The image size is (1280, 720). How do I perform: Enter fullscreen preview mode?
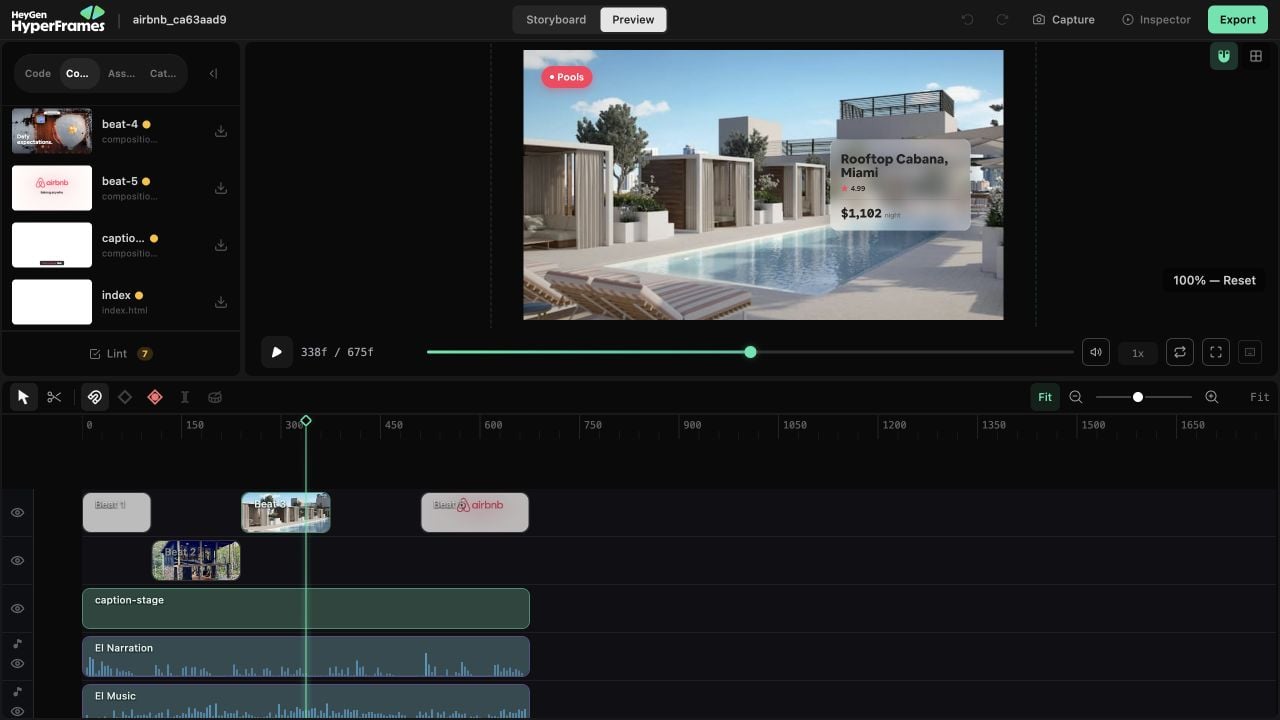coord(1216,352)
